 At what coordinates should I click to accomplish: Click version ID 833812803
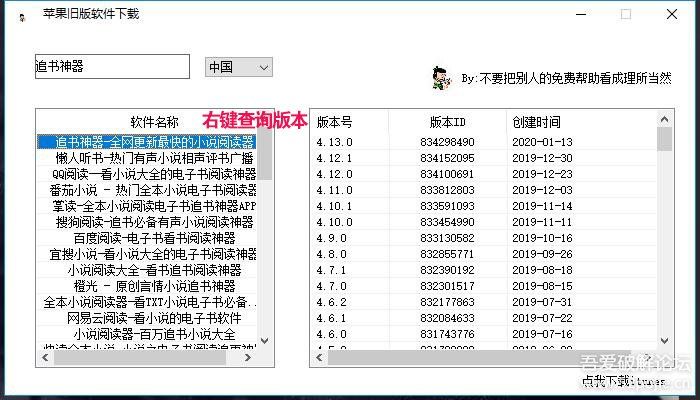[447, 190]
